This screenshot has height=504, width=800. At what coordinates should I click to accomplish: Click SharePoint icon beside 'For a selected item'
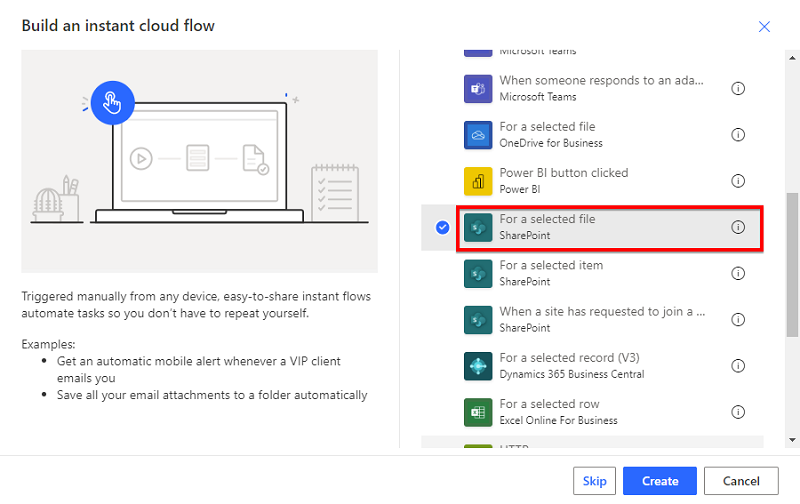478,273
